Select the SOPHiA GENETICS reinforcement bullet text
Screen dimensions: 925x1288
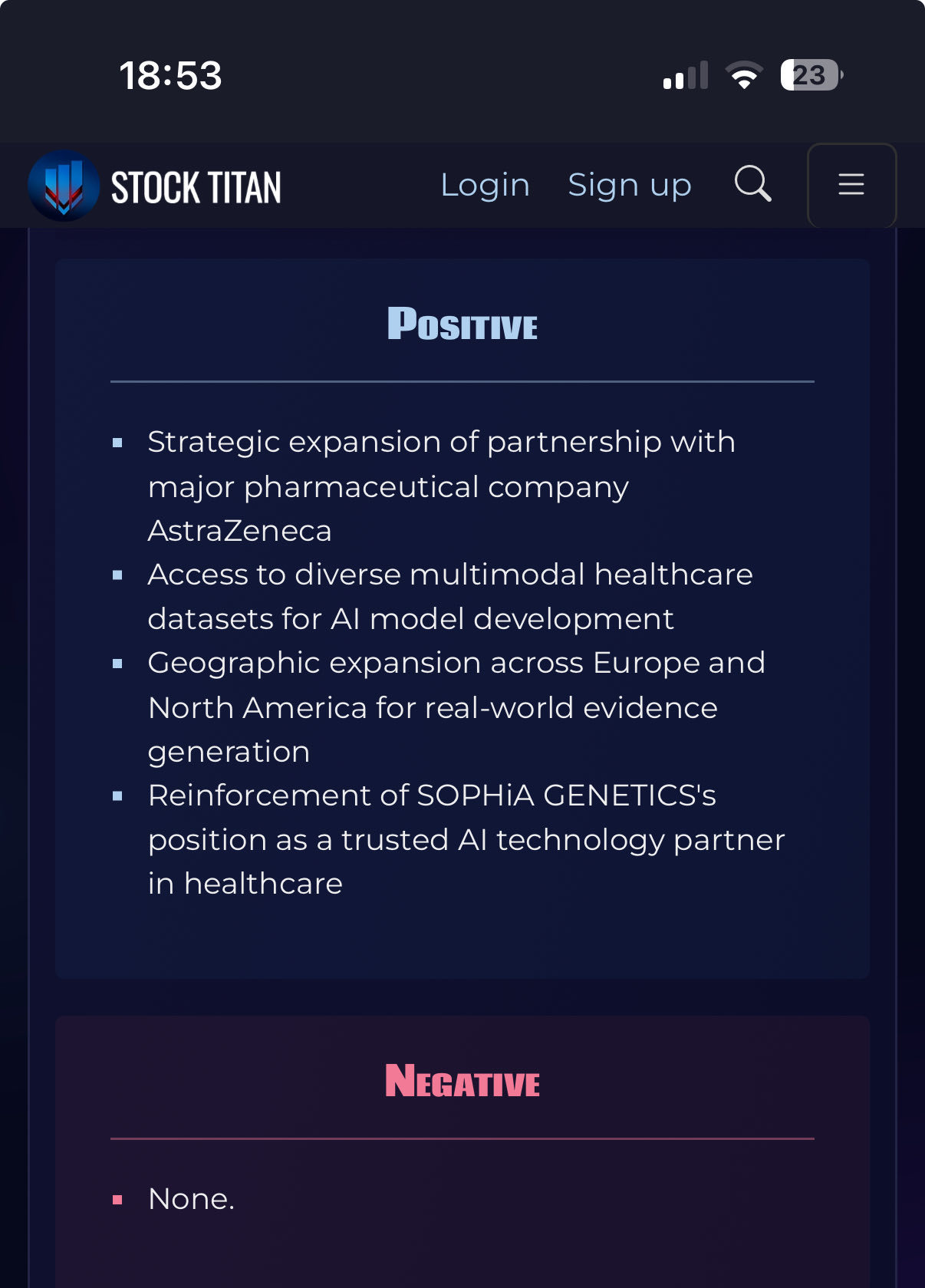[466, 839]
